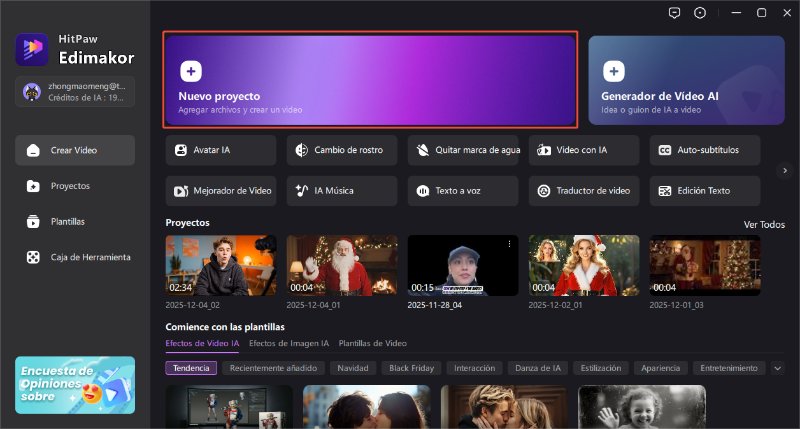Switch to Plantillas de Video tab
Image resolution: width=800 pixels, height=429 pixels.
[372, 343]
